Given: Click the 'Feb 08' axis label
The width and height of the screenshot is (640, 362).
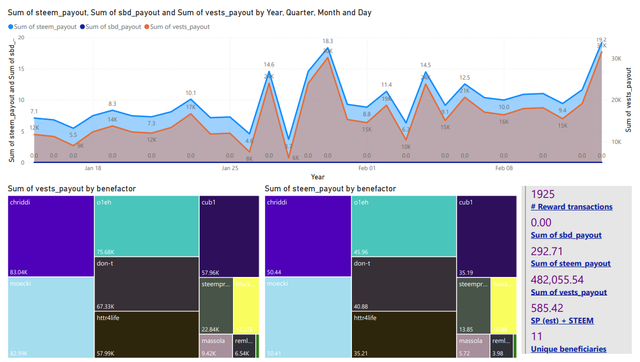Looking at the screenshot, I should click(504, 168).
